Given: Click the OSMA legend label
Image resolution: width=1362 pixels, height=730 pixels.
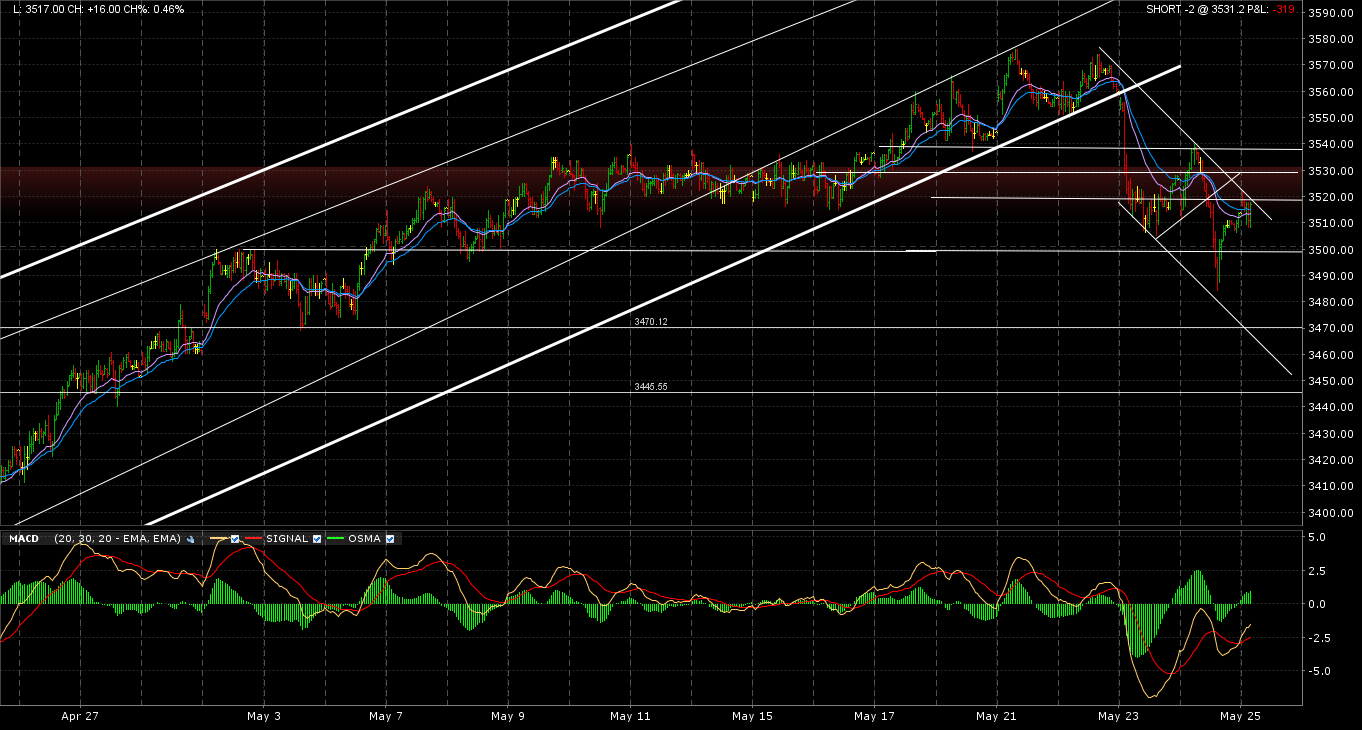Looking at the screenshot, I should pos(365,539).
